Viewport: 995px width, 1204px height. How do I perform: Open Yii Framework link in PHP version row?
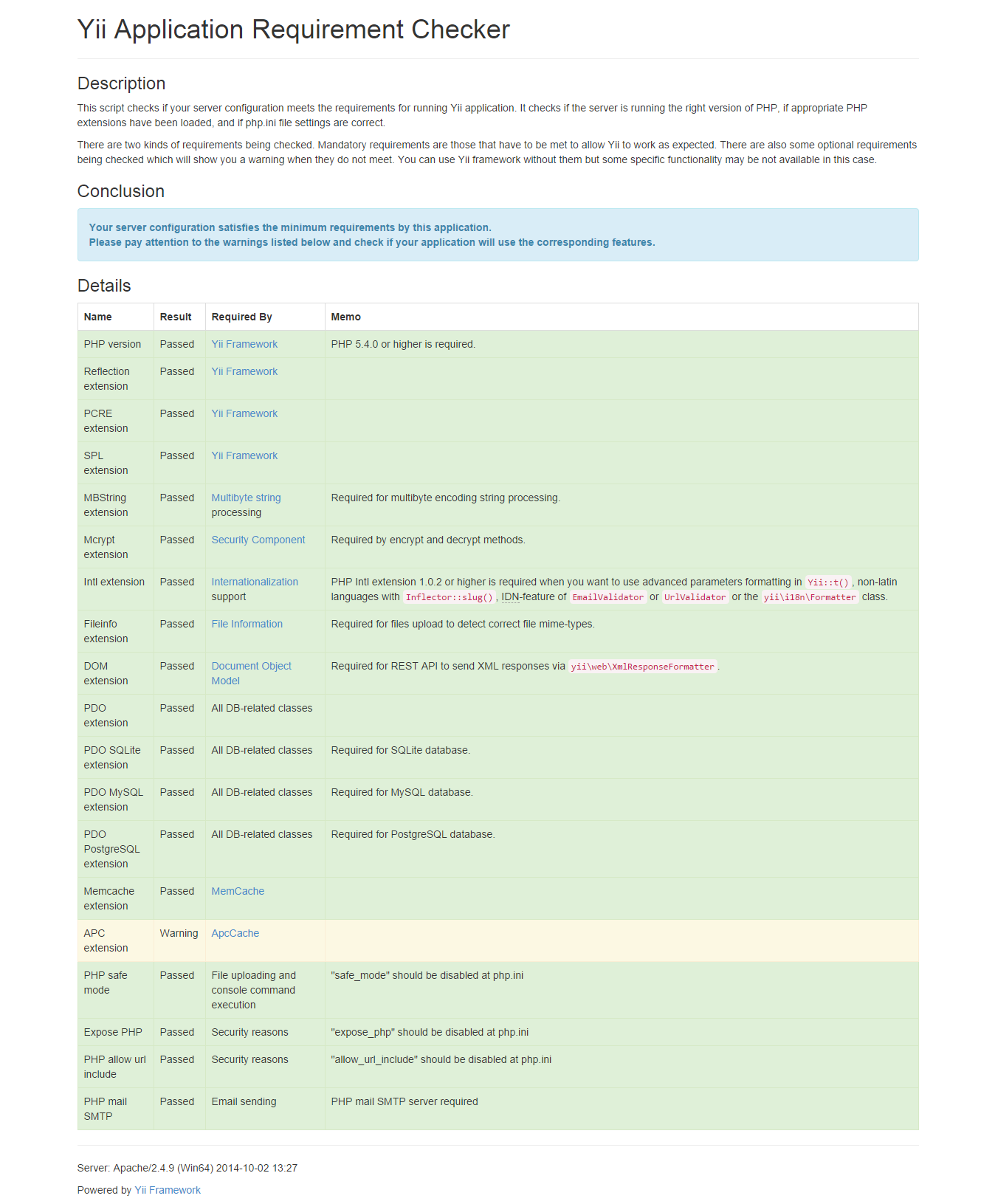(x=244, y=344)
